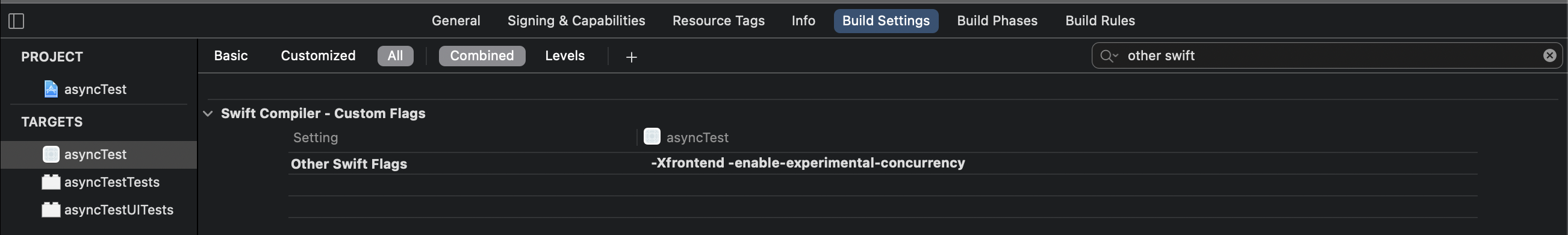Toggle the project navigator sidebar icon
The height and width of the screenshot is (235, 1568).
coord(16,21)
